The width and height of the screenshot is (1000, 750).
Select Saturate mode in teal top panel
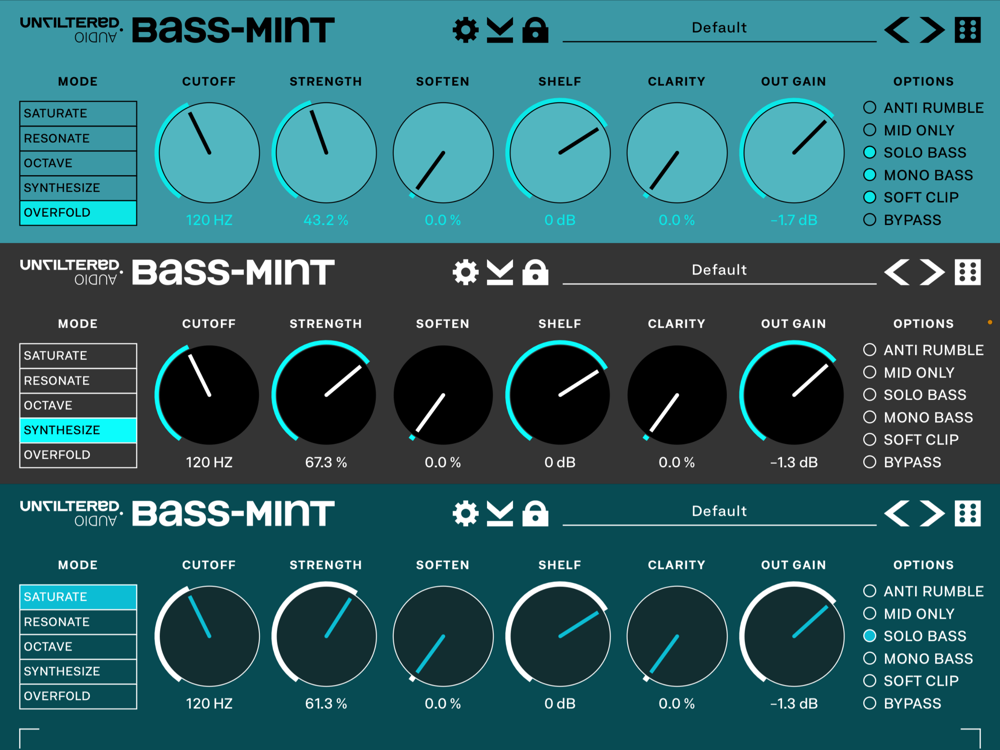pos(78,113)
